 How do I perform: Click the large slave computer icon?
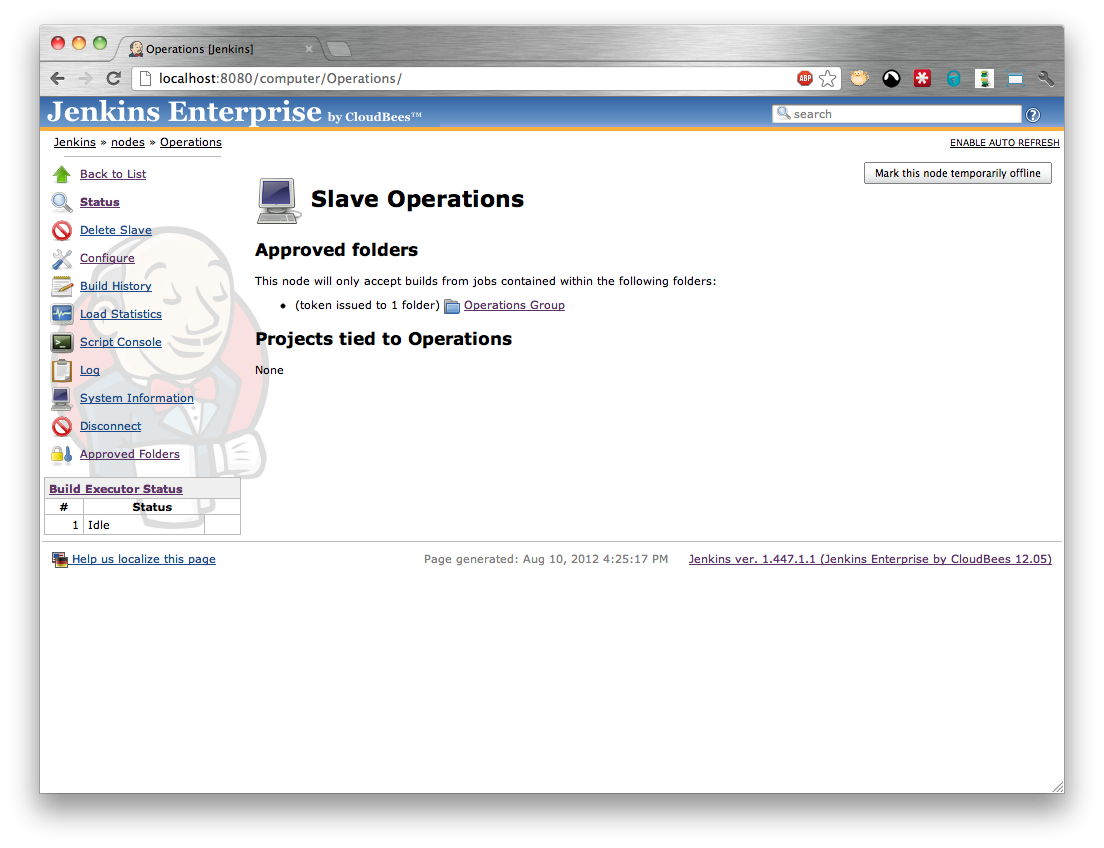279,201
